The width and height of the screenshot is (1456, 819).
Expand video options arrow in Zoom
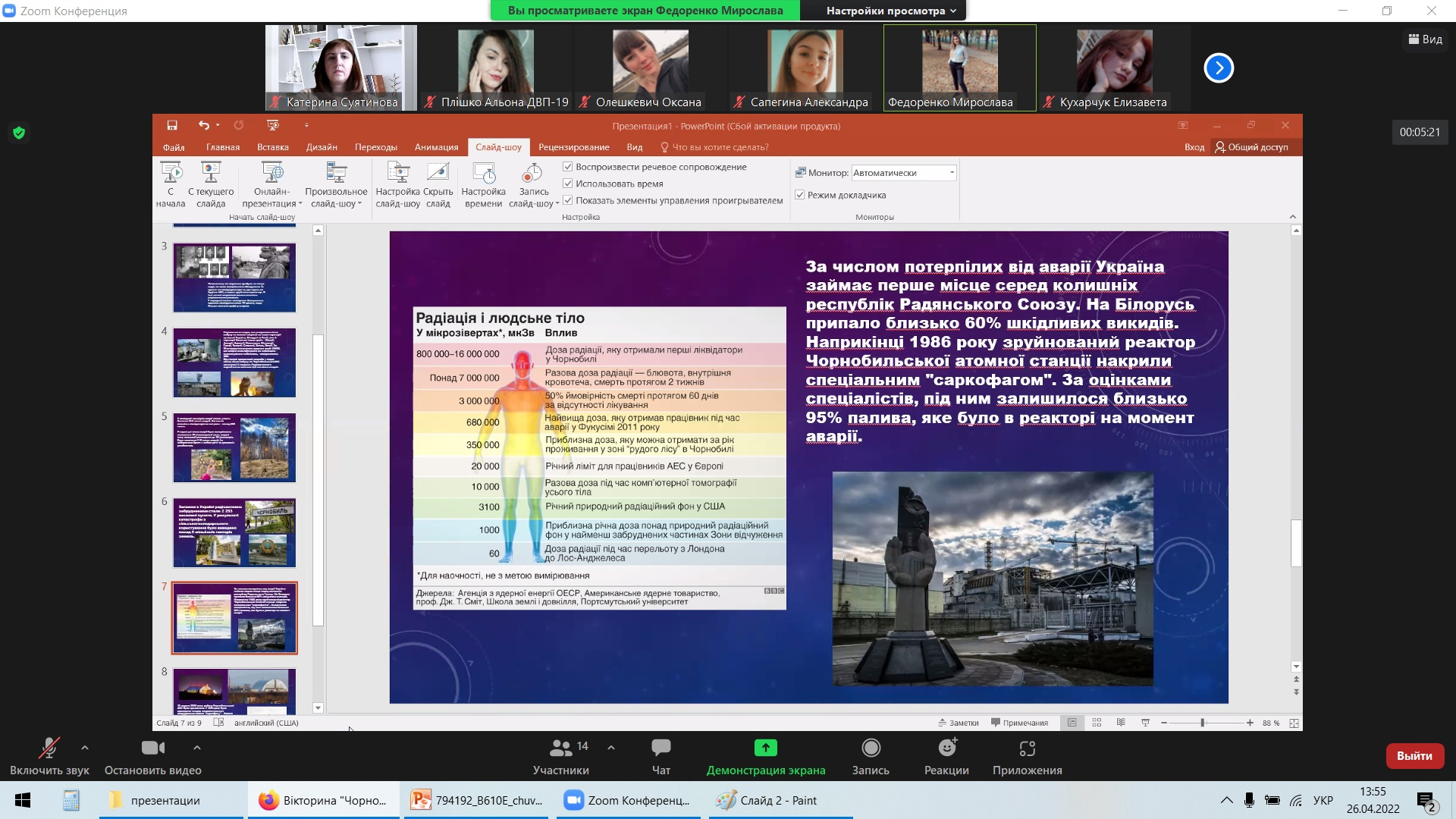pos(197,748)
